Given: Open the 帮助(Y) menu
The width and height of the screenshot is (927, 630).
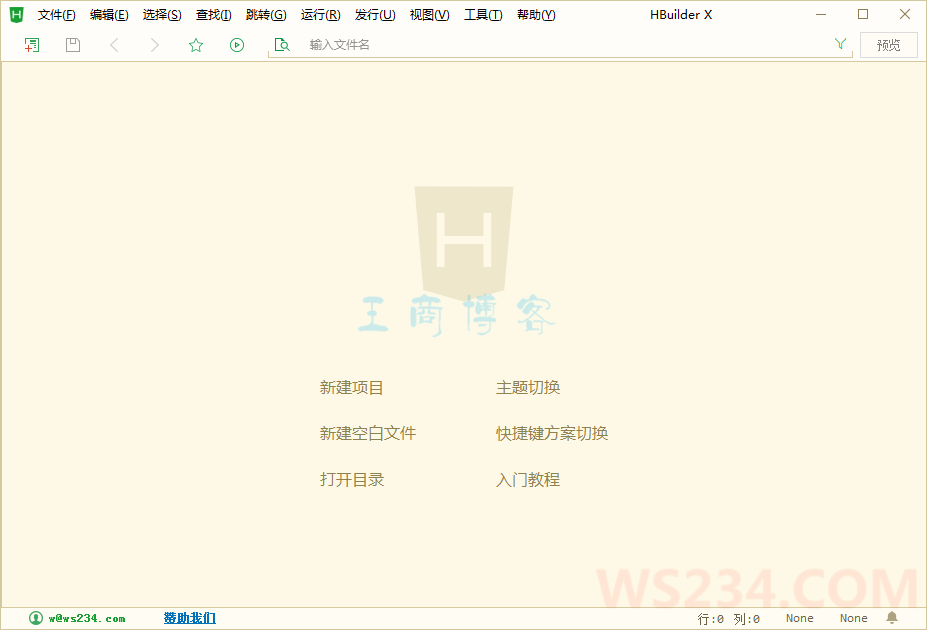Looking at the screenshot, I should click(536, 15).
